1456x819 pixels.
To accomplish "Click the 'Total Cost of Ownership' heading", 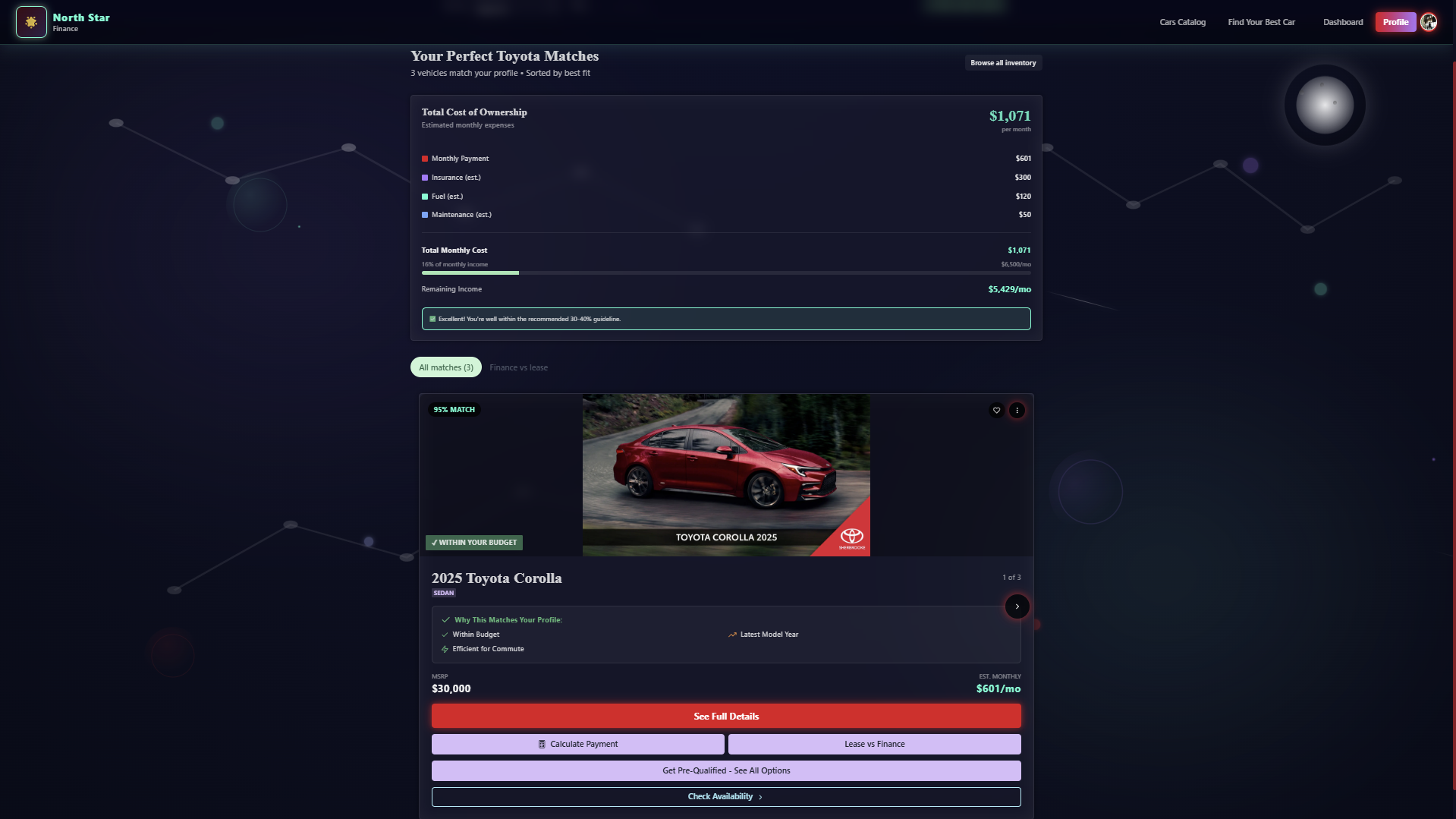I will (474, 112).
